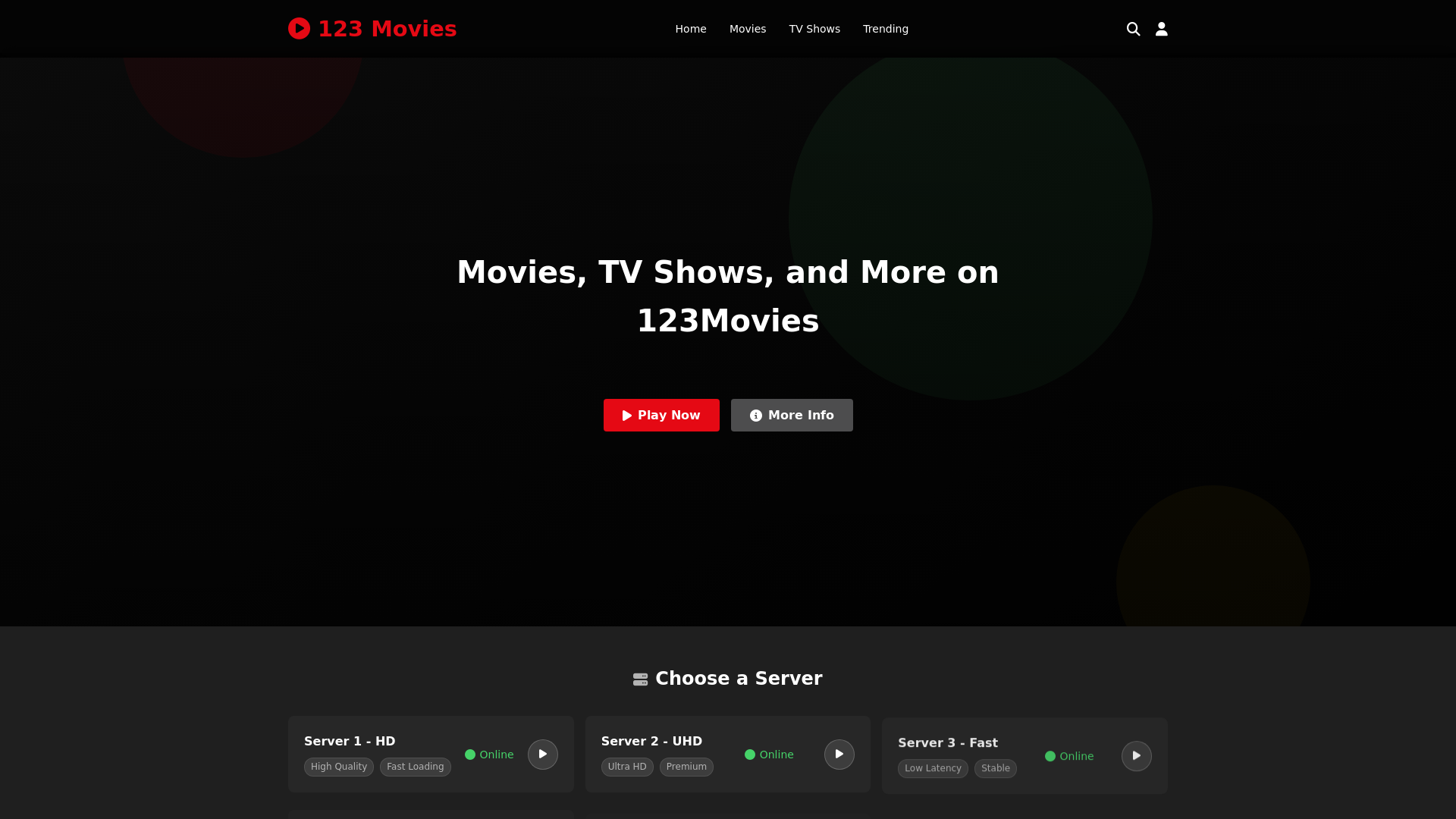Screen dimensions: 1456x819
Task: Click Online status of Server 3
Action: click(x=1069, y=756)
